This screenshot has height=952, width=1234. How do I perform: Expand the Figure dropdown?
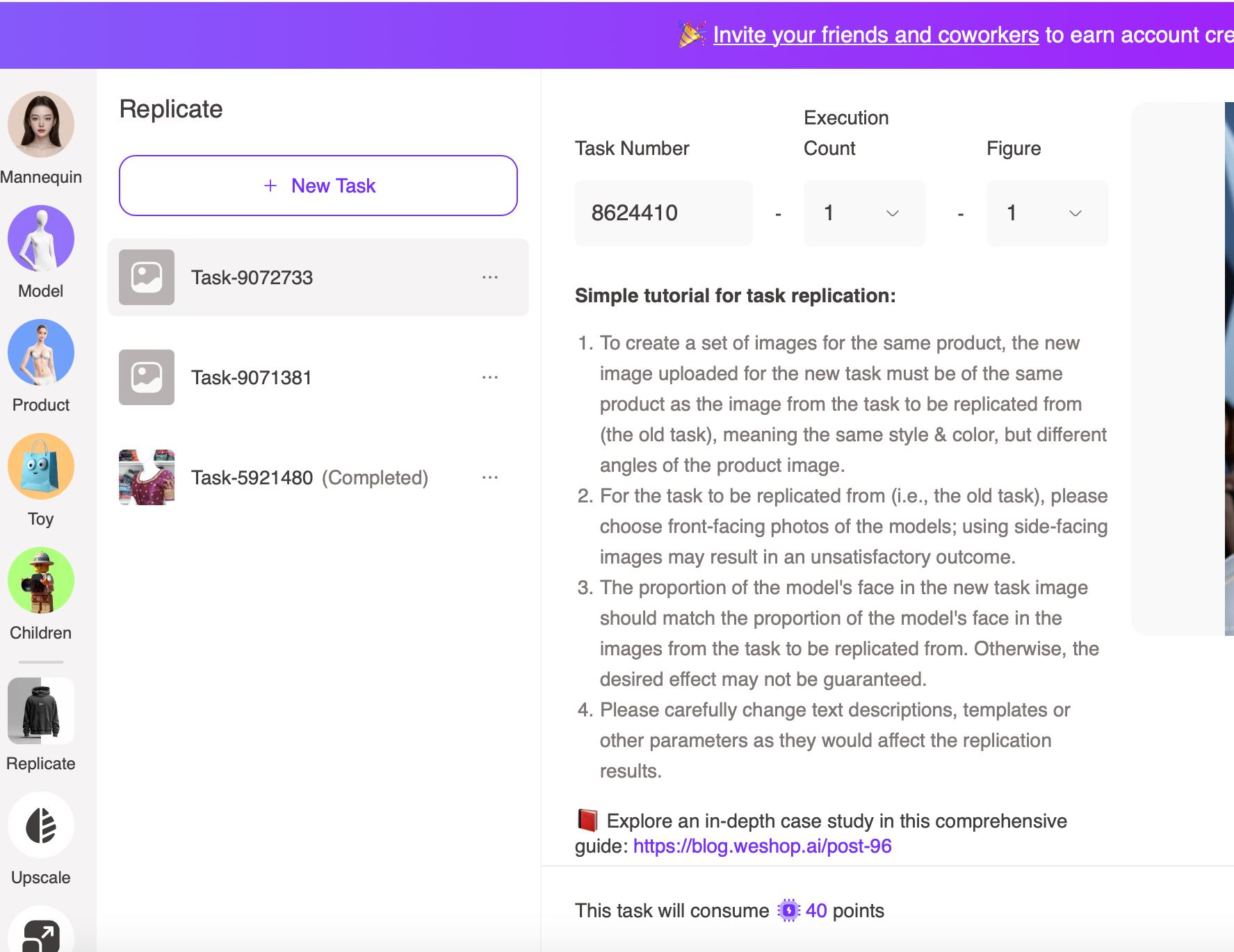click(1046, 213)
